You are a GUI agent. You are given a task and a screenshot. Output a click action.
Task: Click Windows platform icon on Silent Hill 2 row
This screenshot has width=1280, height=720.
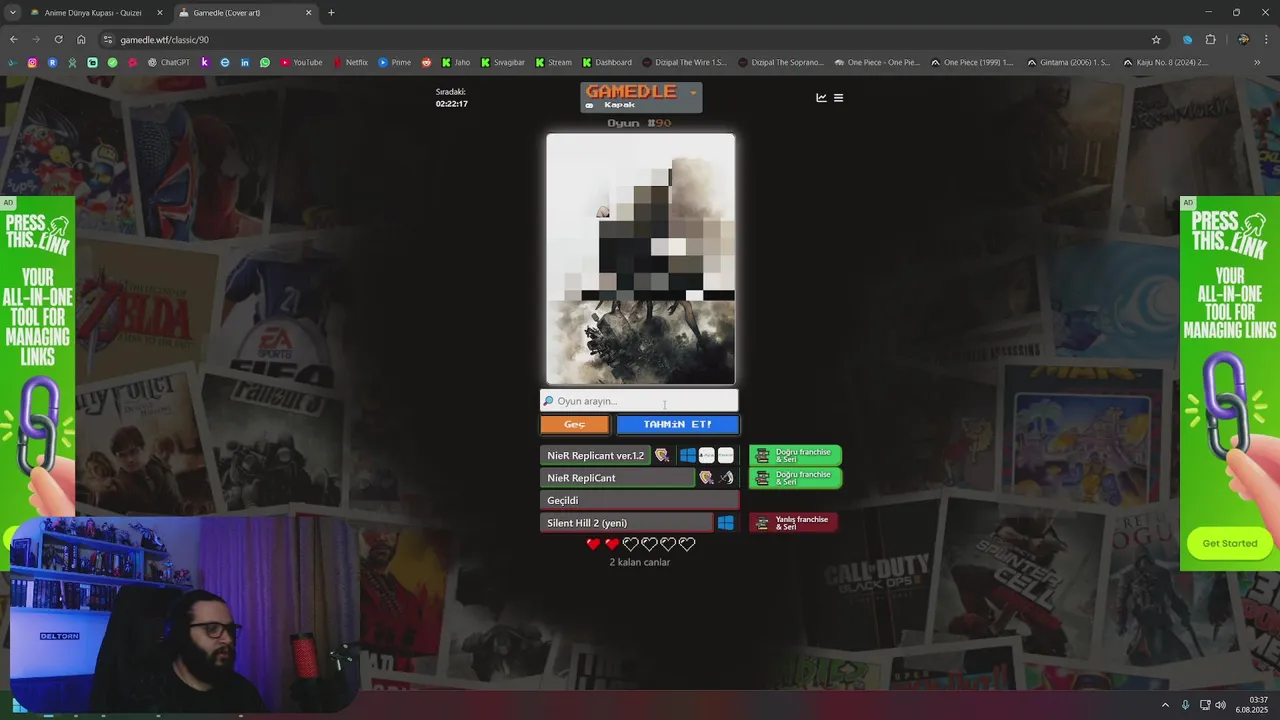726,523
